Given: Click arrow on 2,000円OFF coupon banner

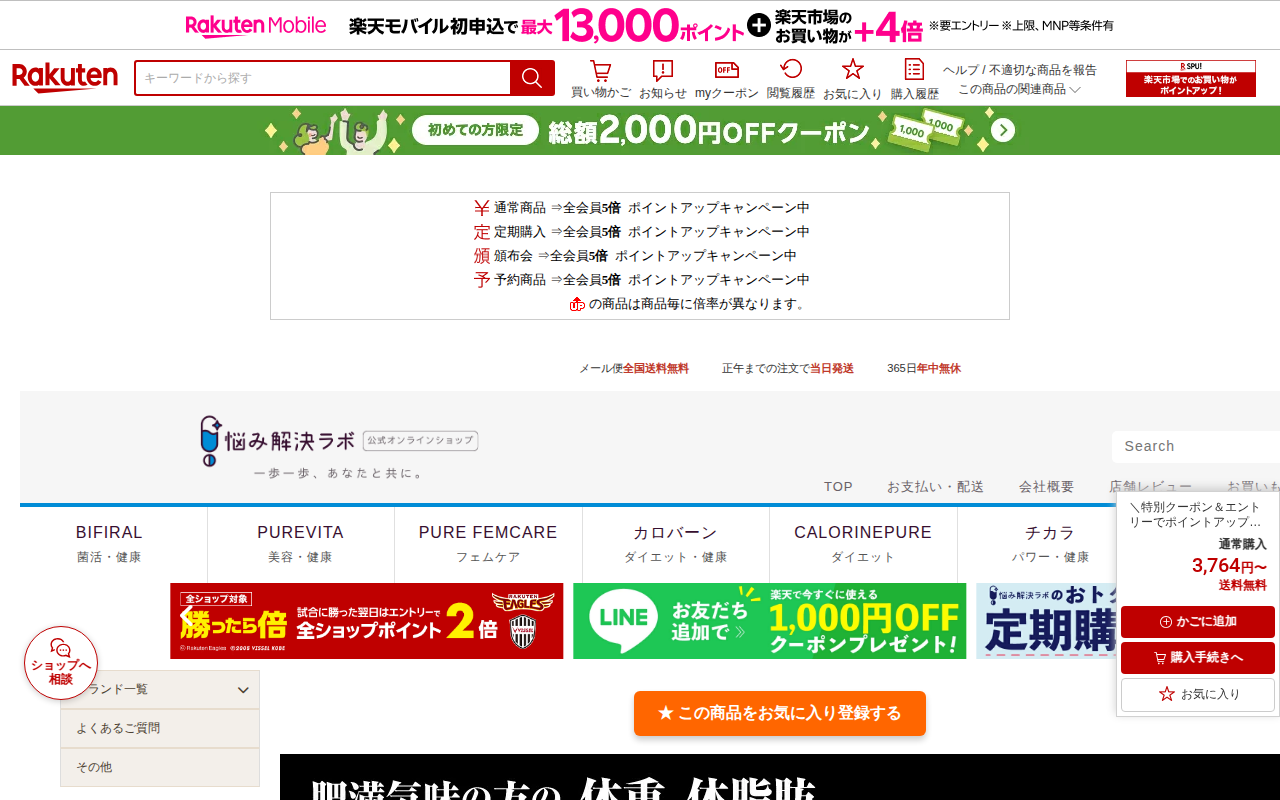Looking at the screenshot, I should point(1003,131).
